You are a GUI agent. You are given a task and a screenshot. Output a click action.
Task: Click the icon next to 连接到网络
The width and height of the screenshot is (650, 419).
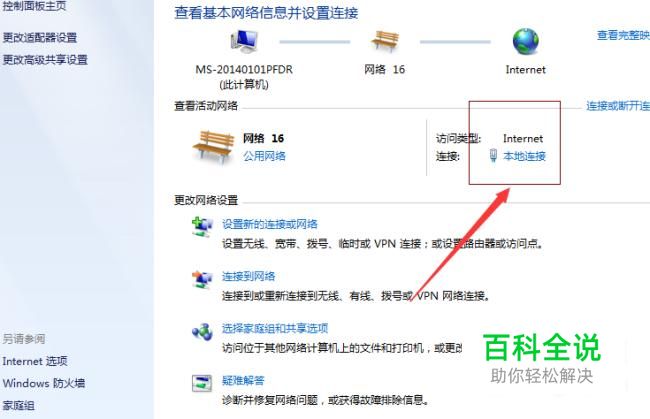[x=202, y=279]
